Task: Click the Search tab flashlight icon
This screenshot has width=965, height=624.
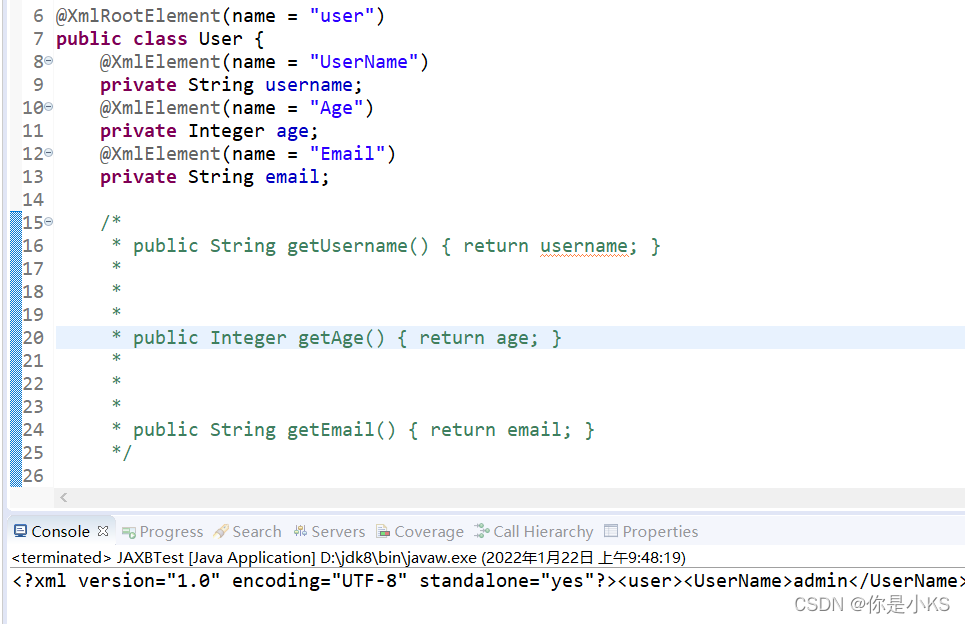Action: tap(221, 530)
